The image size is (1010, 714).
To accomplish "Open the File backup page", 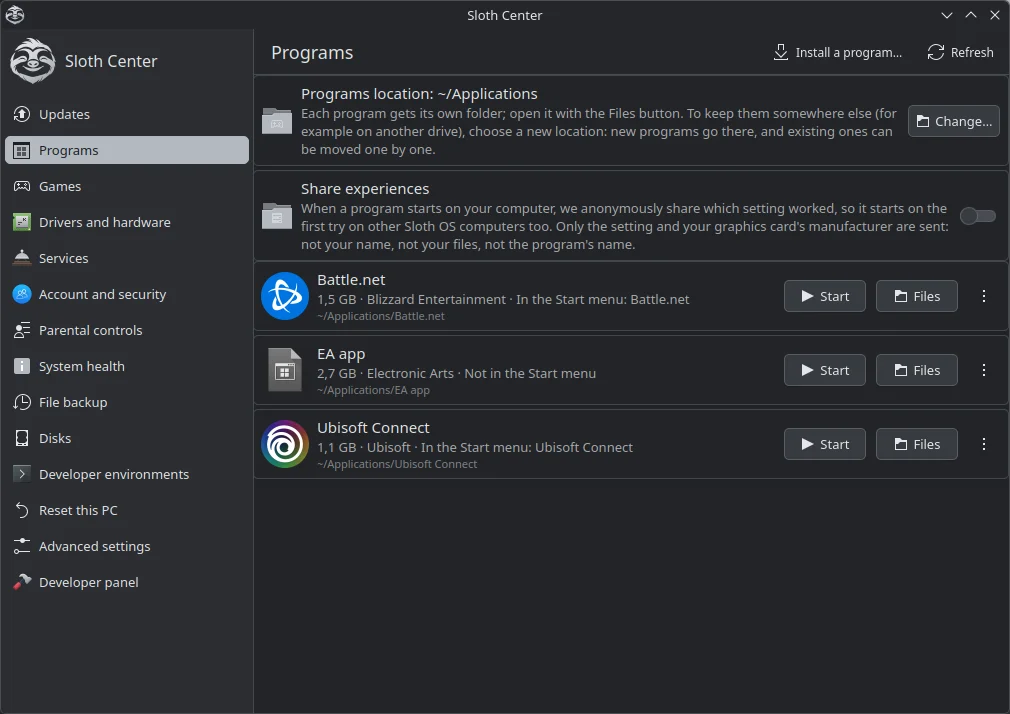I will tap(127, 402).
